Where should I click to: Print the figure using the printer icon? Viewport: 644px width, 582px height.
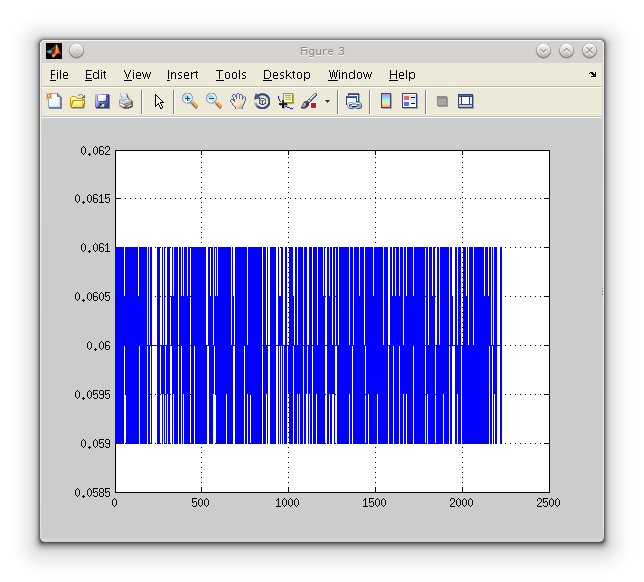click(x=126, y=101)
